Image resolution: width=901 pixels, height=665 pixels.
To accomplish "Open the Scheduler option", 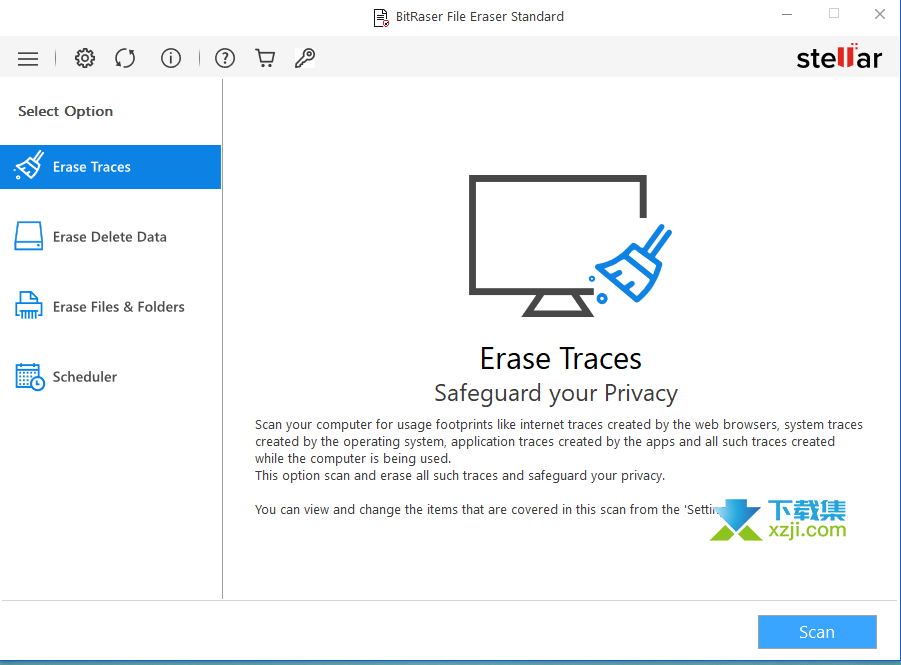I will click(110, 377).
